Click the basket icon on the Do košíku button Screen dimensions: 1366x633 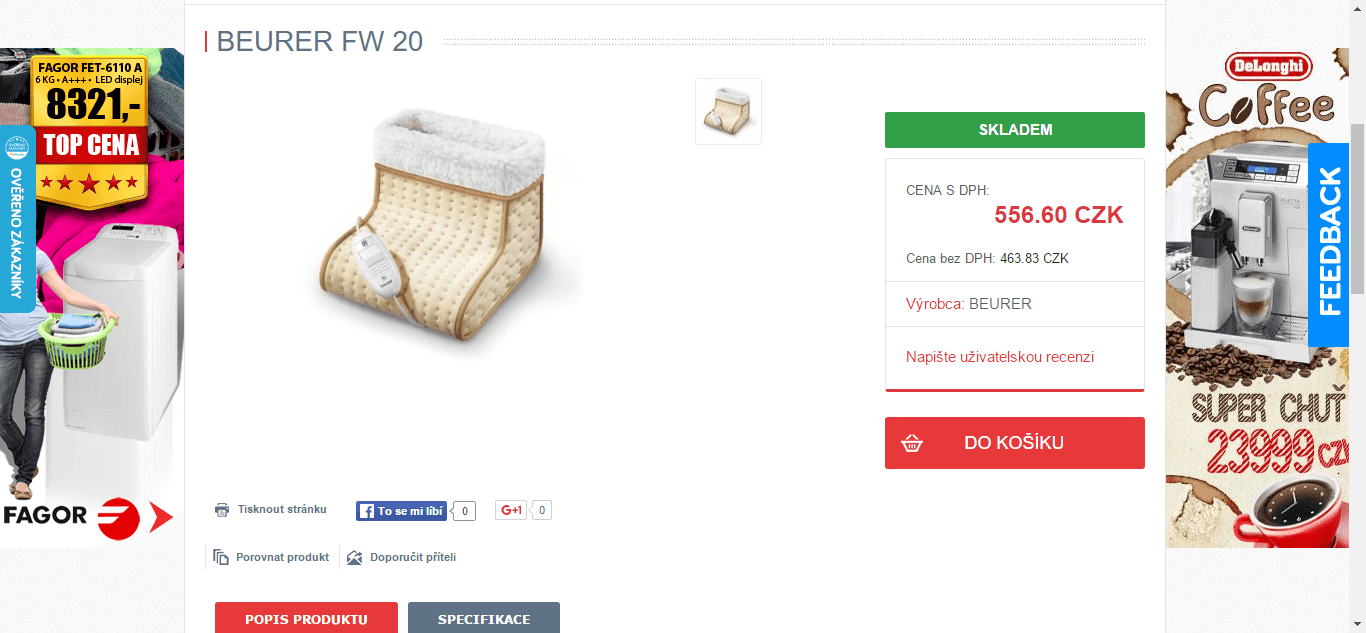(x=912, y=443)
